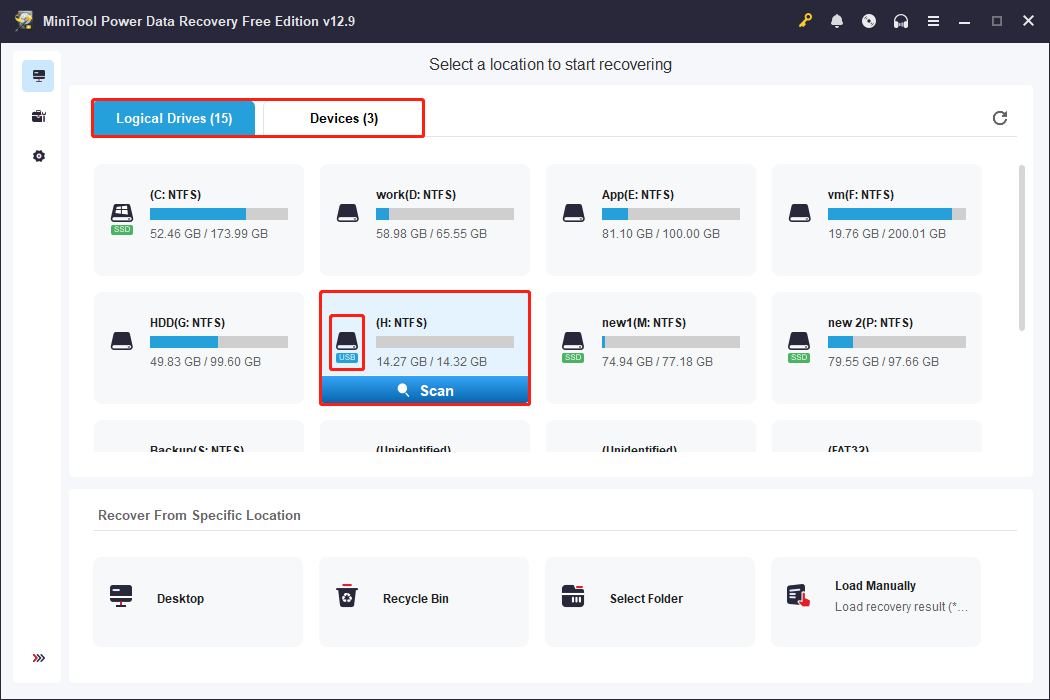1050x700 pixels.
Task: Click the 52.46 GB / 173.99 GB text
Action: [x=209, y=234]
